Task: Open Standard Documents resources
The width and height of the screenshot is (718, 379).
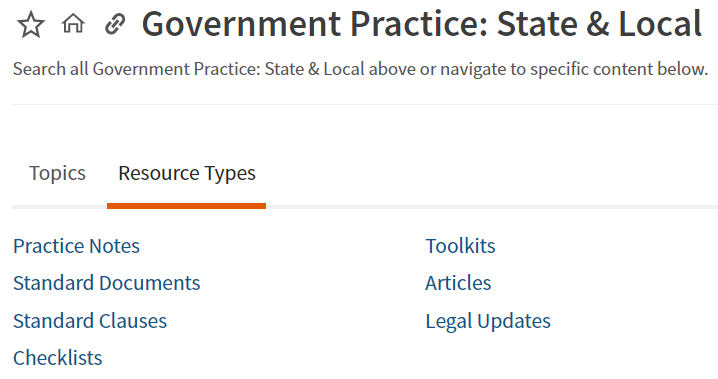Action: (x=107, y=283)
